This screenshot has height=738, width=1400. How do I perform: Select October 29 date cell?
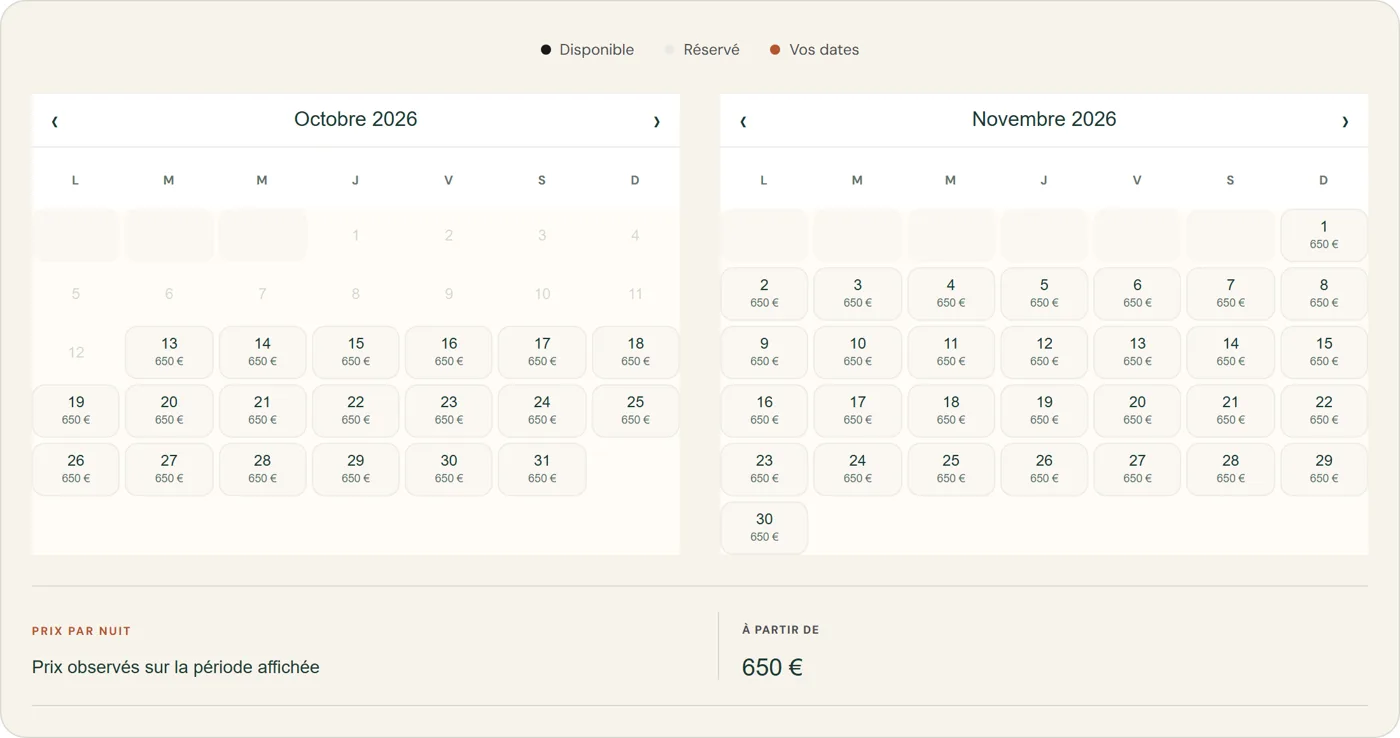pos(356,469)
